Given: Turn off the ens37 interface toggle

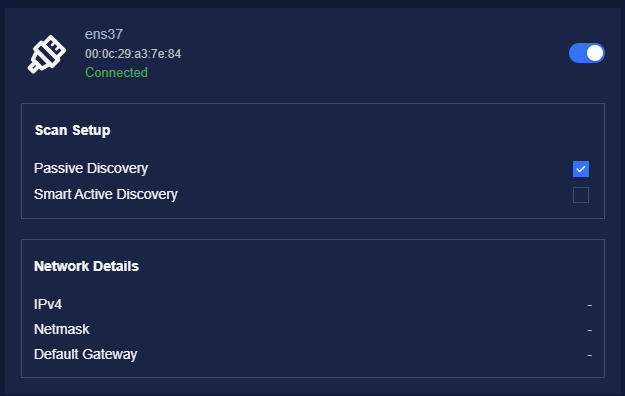Looking at the screenshot, I should [x=586, y=53].
